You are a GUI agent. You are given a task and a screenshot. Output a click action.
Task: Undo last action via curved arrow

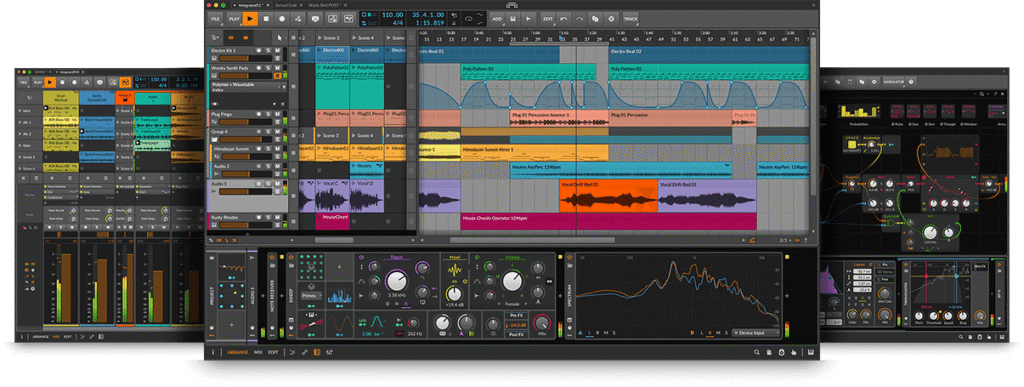click(x=564, y=18)
